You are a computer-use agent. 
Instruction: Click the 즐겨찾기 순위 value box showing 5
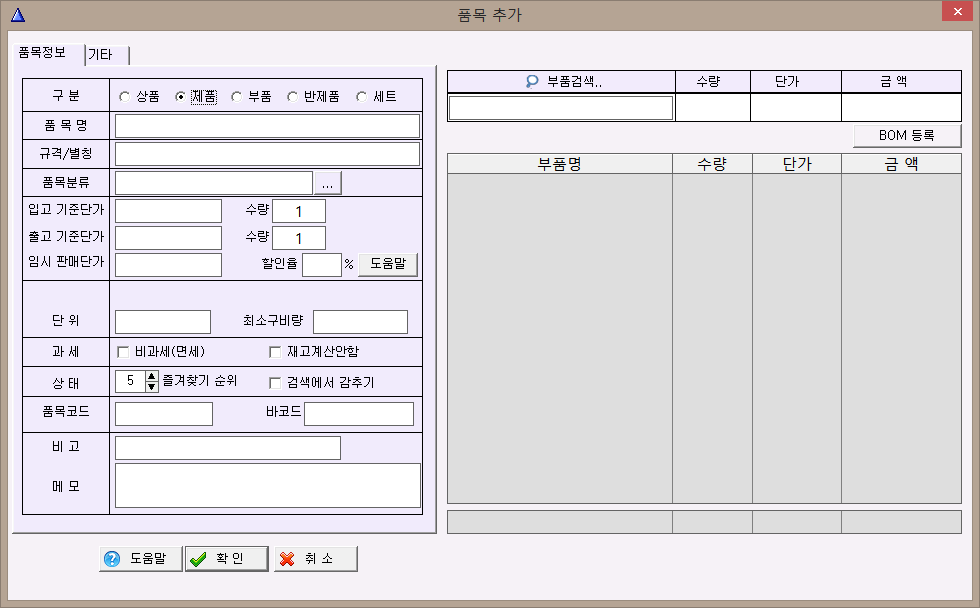pos(130,381)
